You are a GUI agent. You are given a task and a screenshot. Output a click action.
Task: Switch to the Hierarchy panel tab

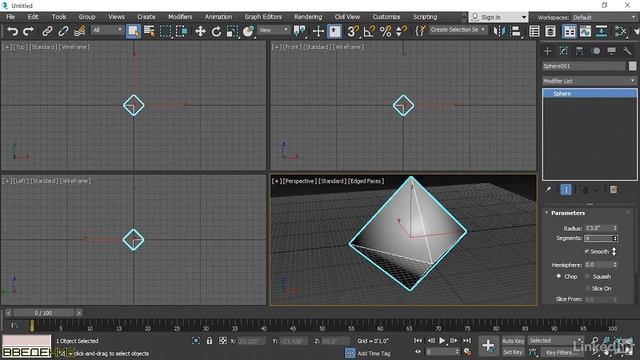tap(580, 51)
